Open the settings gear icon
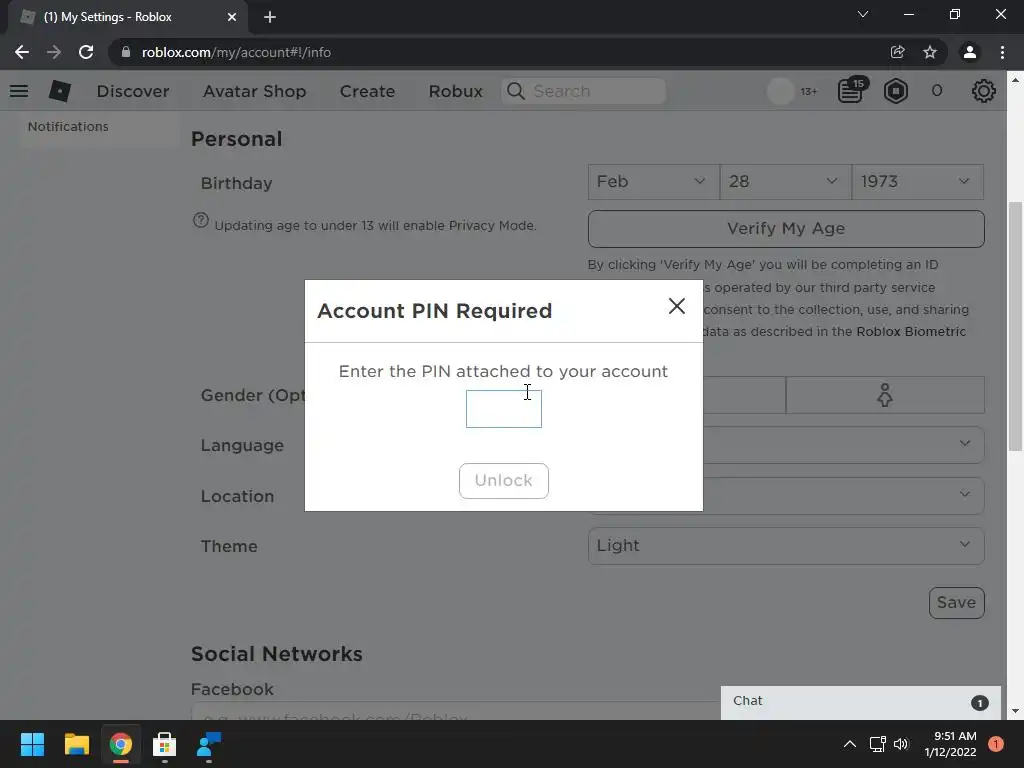The height and width of the screenshot is (768, 1024). 983,91
